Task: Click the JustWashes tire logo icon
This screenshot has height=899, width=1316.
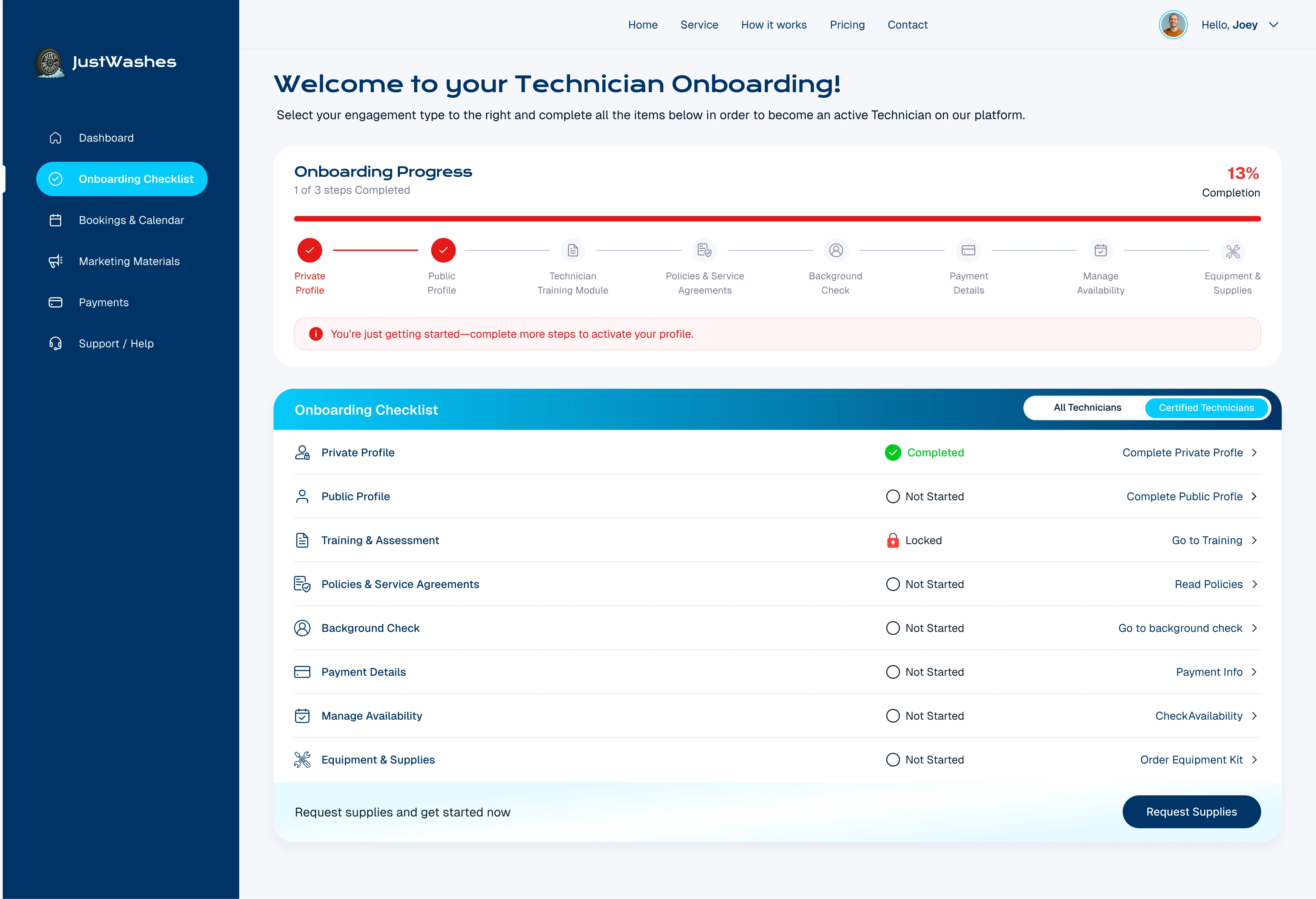Action: point(50,63)
